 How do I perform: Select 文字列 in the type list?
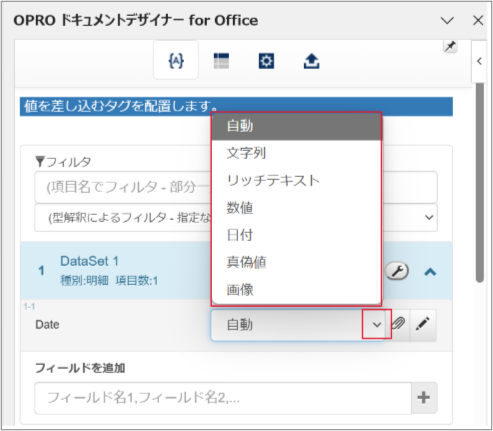pyautogui.click(x=296, y=153)
